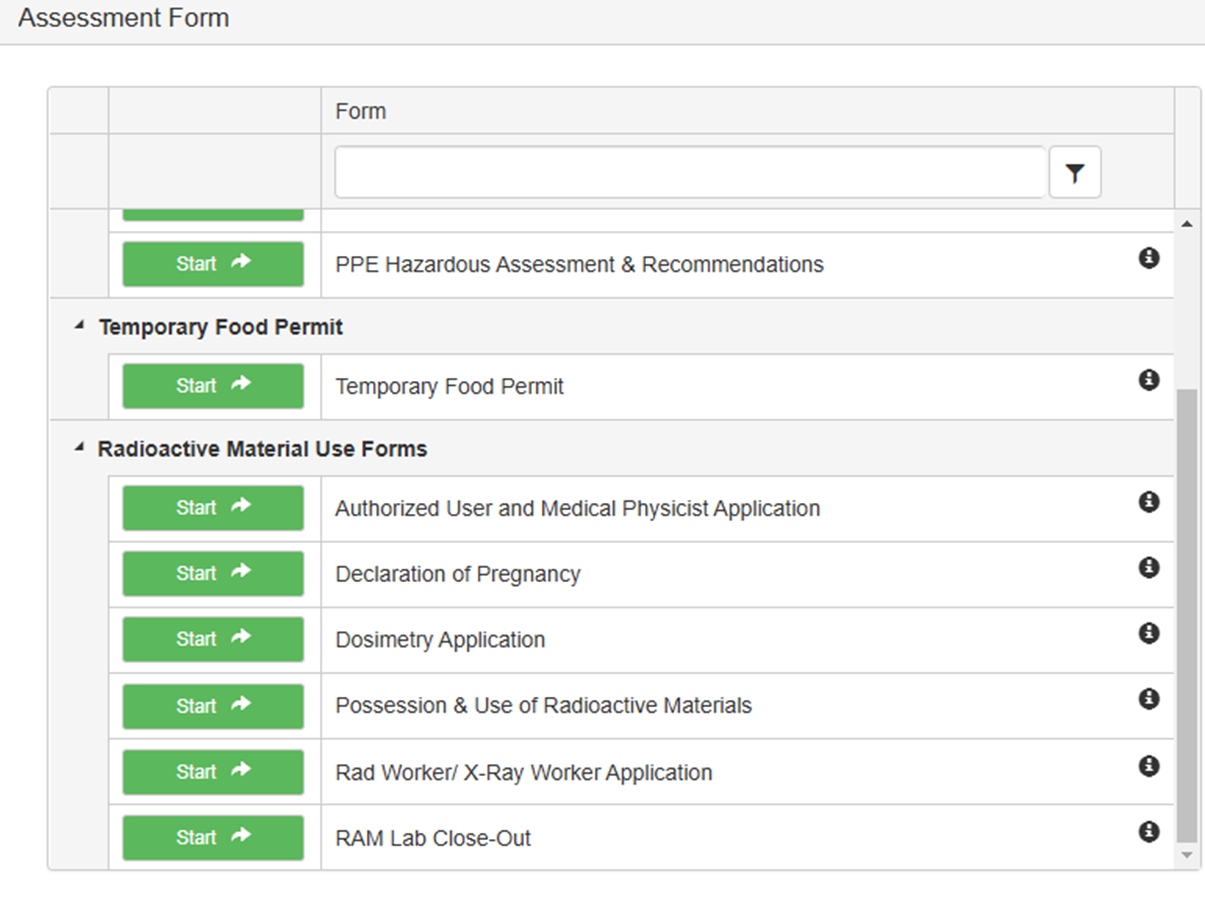
Task: Click the Form filter text field
Action: [x=689, y=173]
